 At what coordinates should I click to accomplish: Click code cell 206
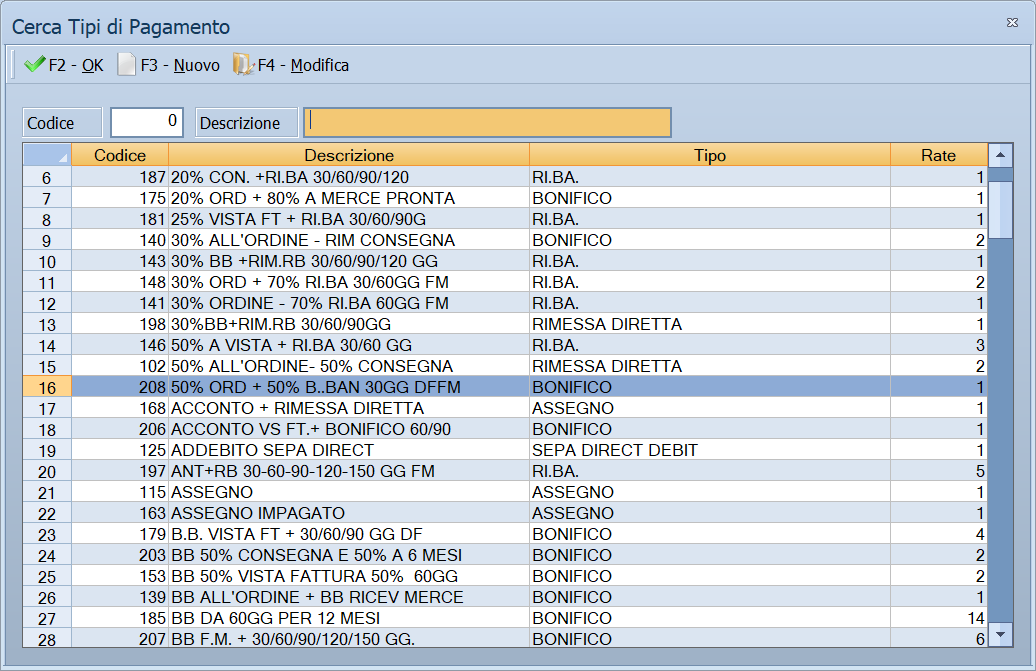pyautogui.click(x=120, y=429)
